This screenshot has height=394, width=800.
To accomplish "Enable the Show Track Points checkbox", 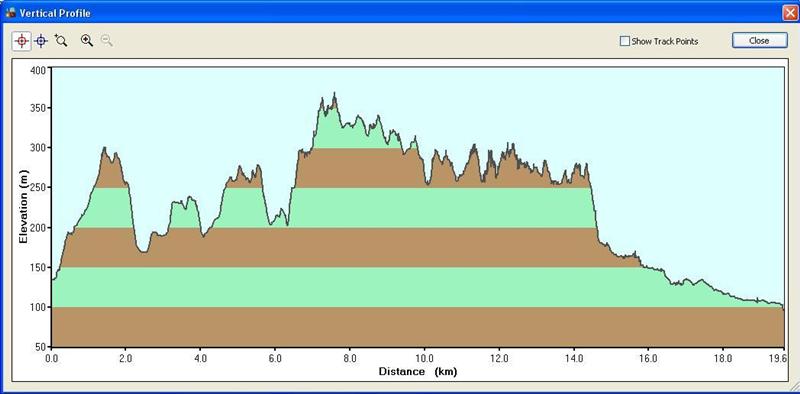I will coord(624,41).
